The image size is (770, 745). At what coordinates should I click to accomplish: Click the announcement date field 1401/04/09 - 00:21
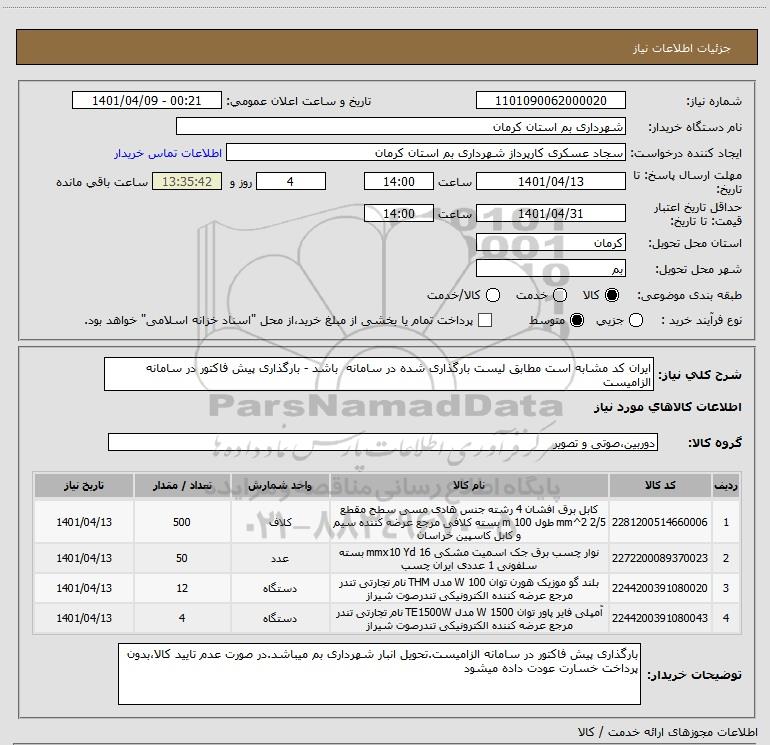tap(147, 101)
